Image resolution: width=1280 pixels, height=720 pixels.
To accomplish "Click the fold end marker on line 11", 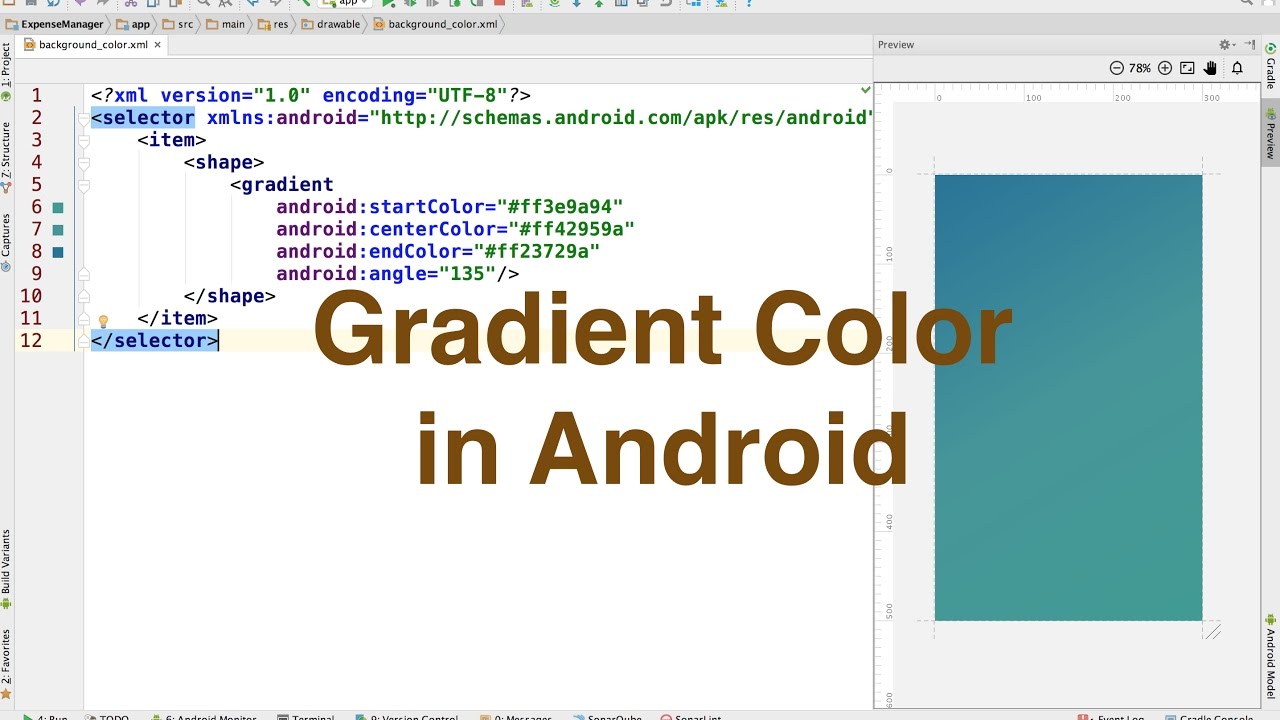I will pos(84,318).
